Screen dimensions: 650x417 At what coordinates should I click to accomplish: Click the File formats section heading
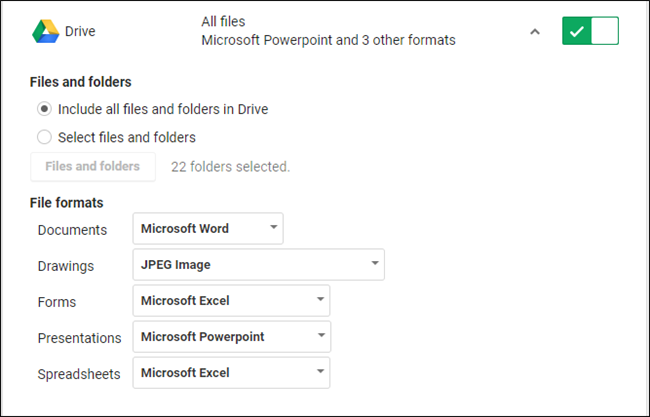(x=67, y=203)
